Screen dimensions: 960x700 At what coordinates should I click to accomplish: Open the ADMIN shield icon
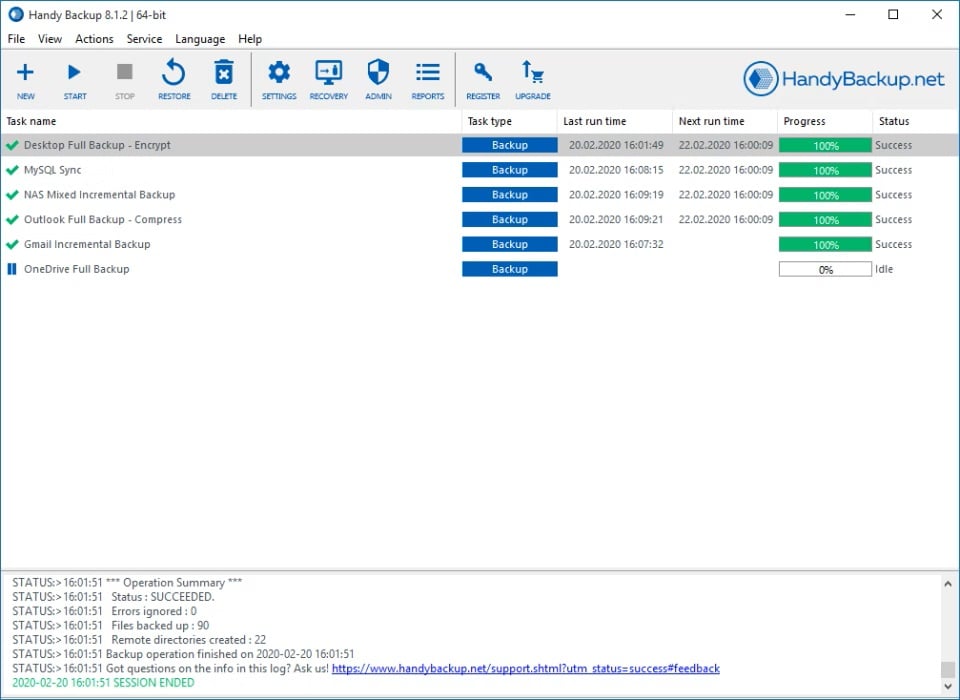378,80
